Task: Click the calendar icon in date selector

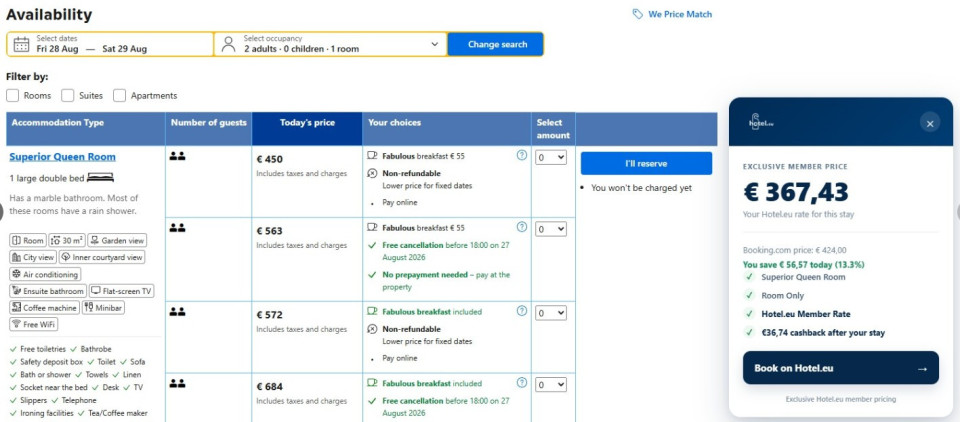Action: click(21, 44)
